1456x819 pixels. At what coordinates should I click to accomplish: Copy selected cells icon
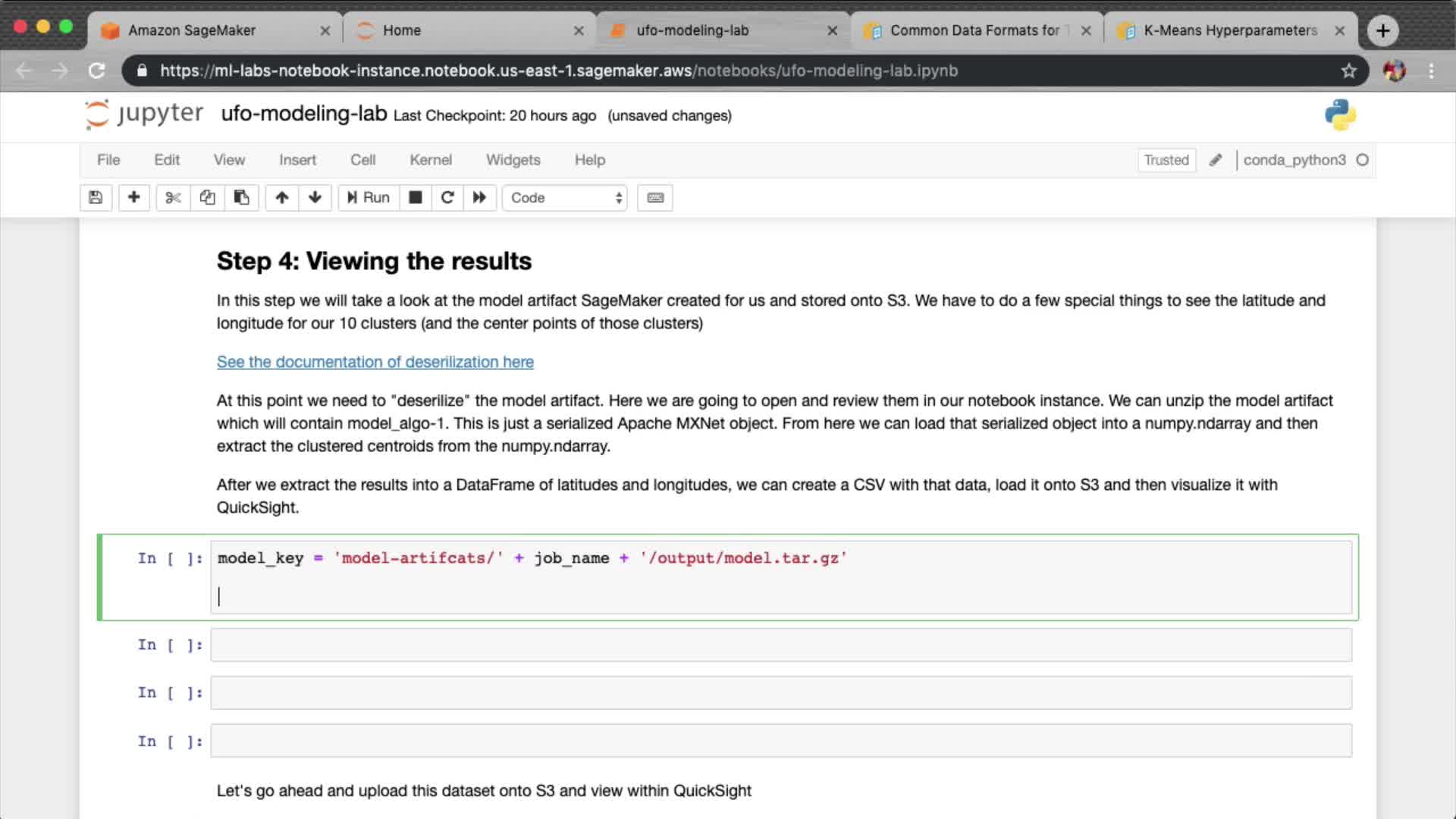point(207,198)
